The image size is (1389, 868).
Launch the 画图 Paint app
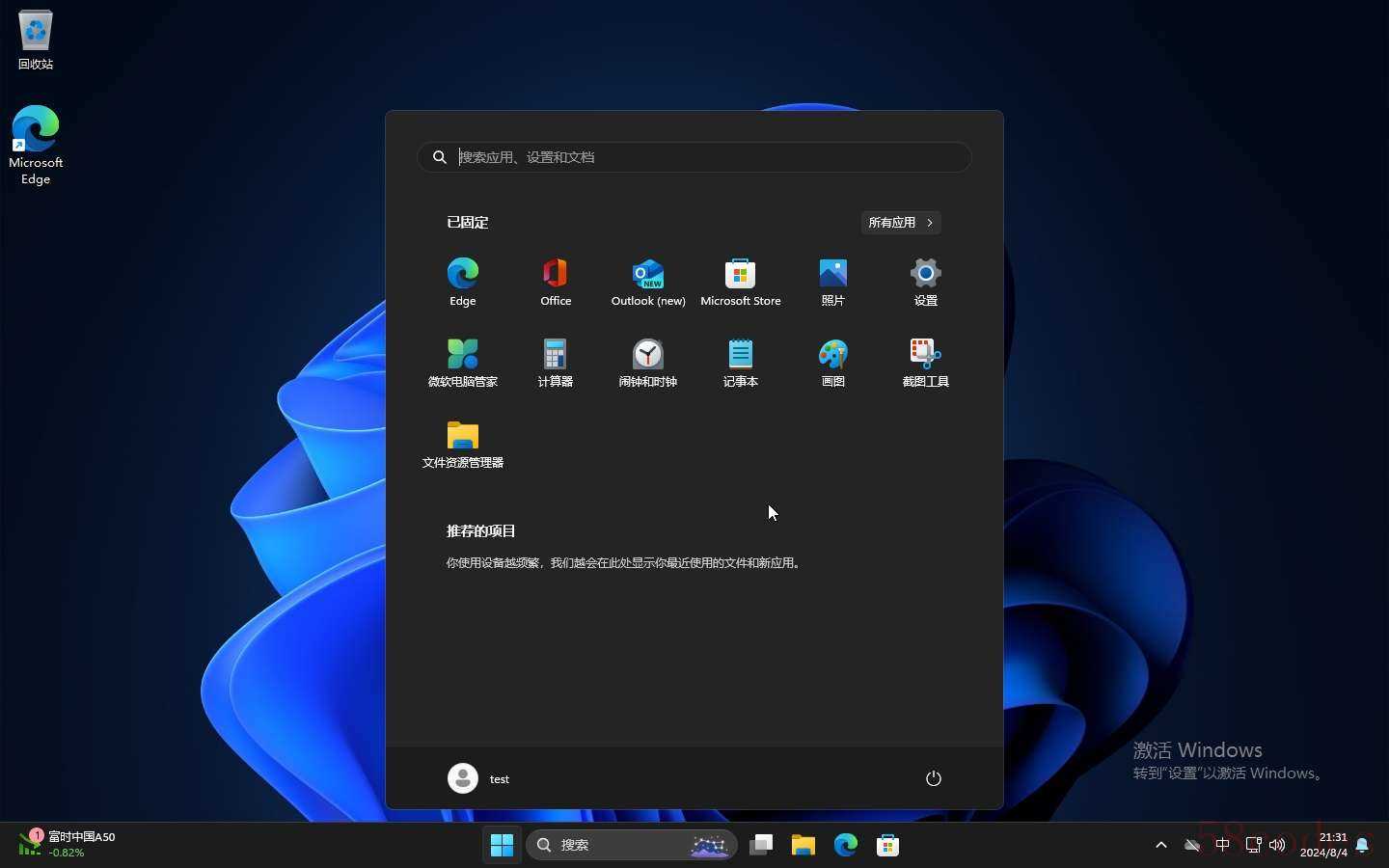click(833, 364)
